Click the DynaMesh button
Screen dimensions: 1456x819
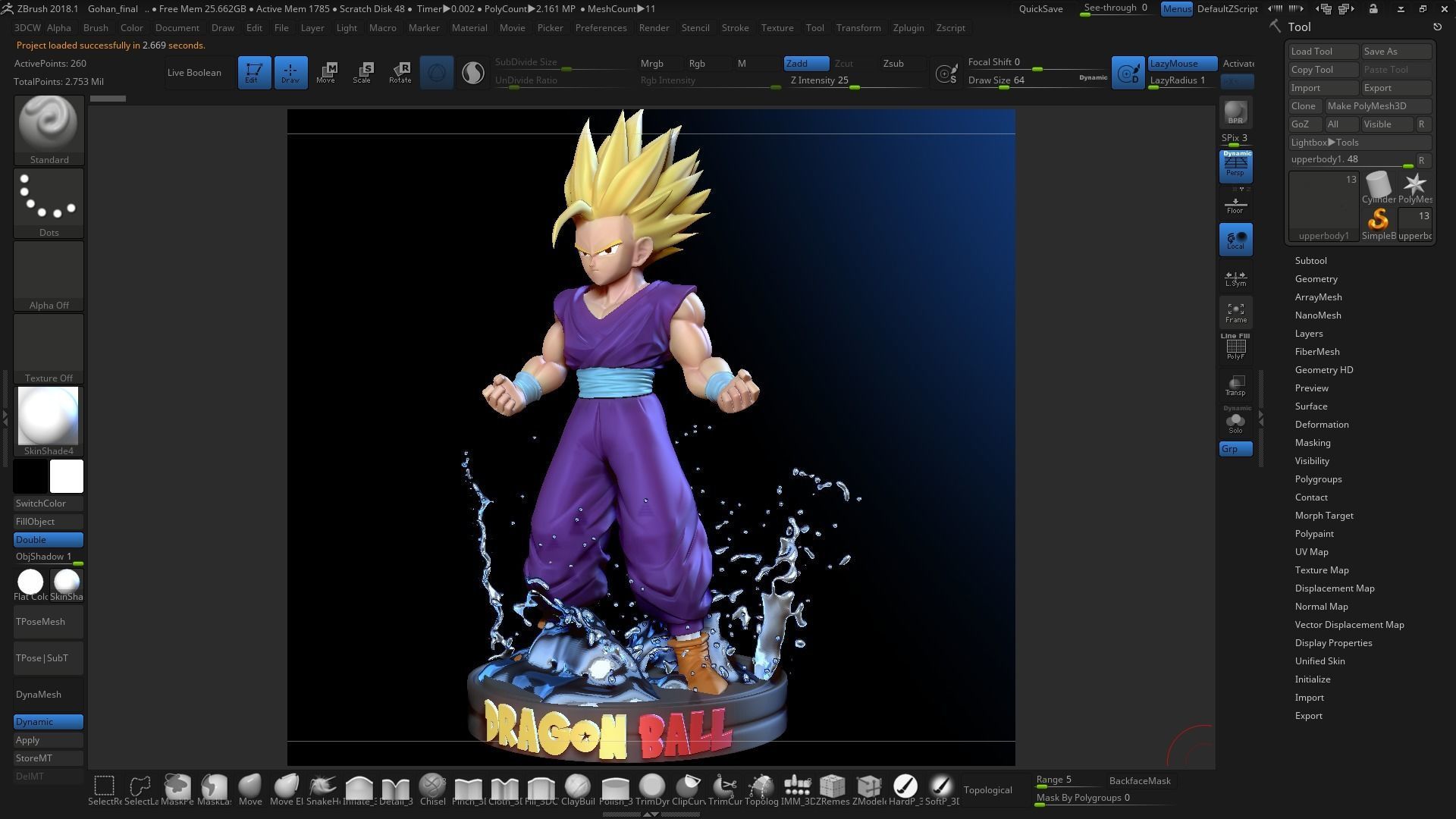pos(49,695)
